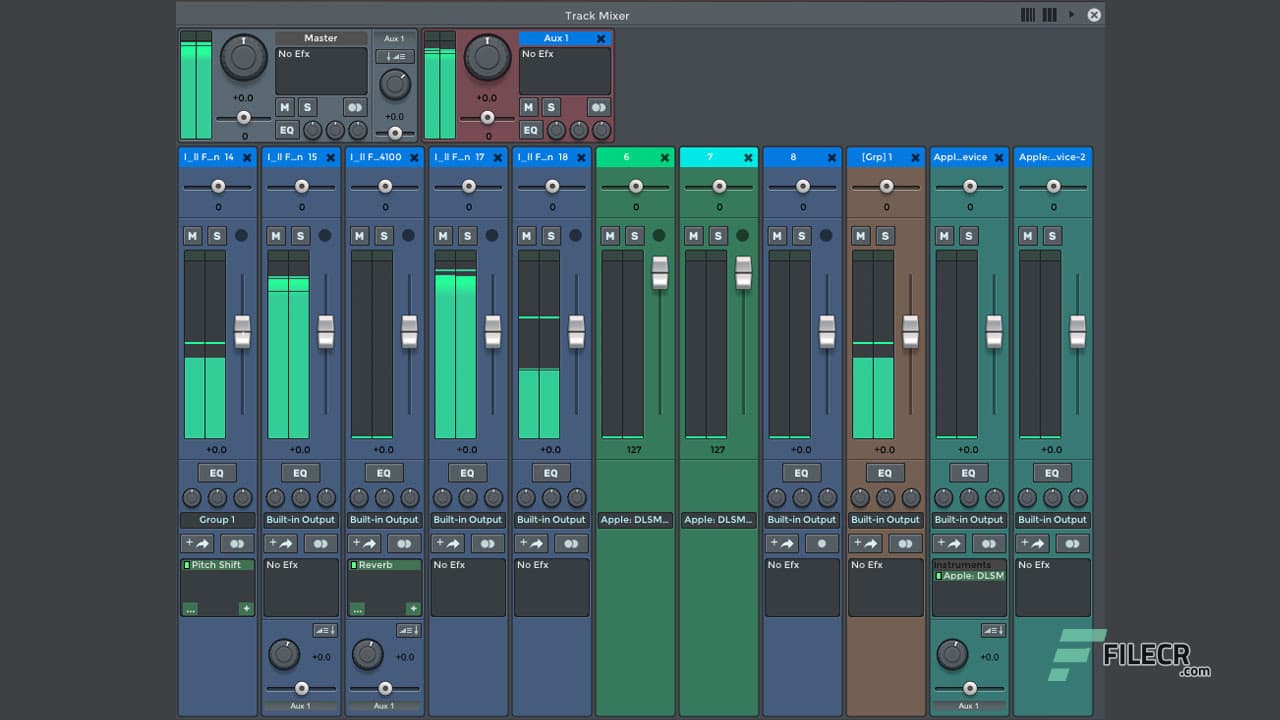The height and width of the screenshot is (720, 1280).
Task: Click the Master pan slider handle
Action: [243, 117]
